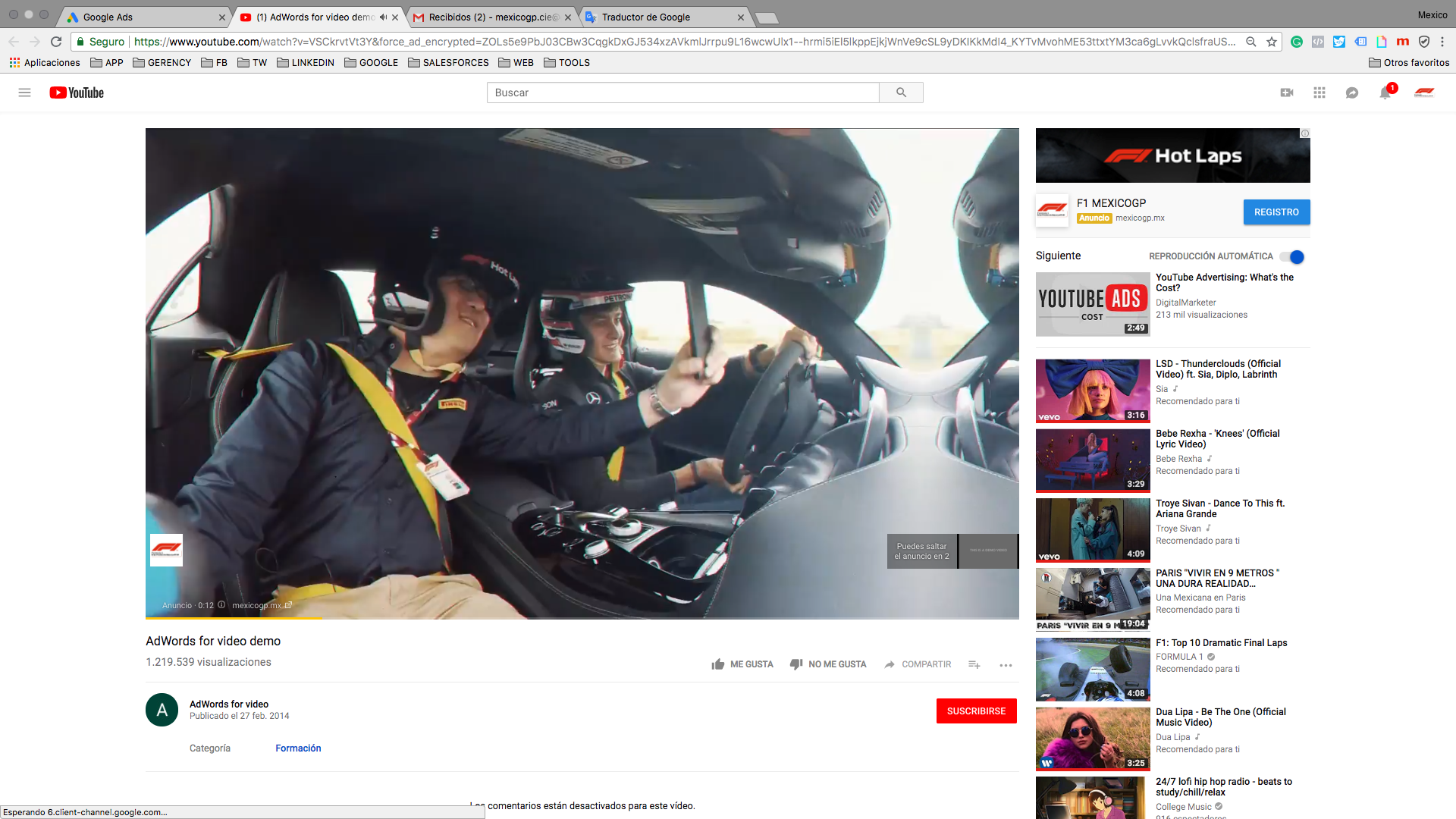The image size is (1456, 819).
Task: Dislike the video with No Me Gusta
Action: (828, 664)
